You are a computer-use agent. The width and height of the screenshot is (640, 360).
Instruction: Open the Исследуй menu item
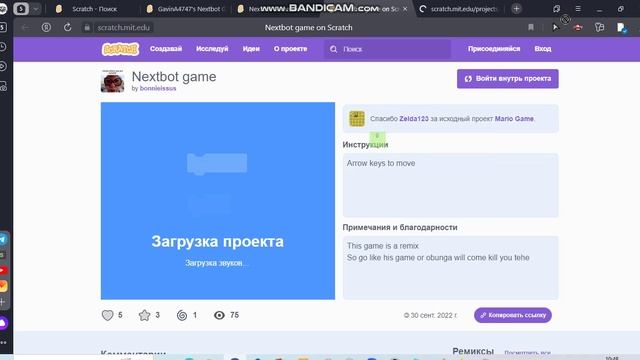[212, 49]
